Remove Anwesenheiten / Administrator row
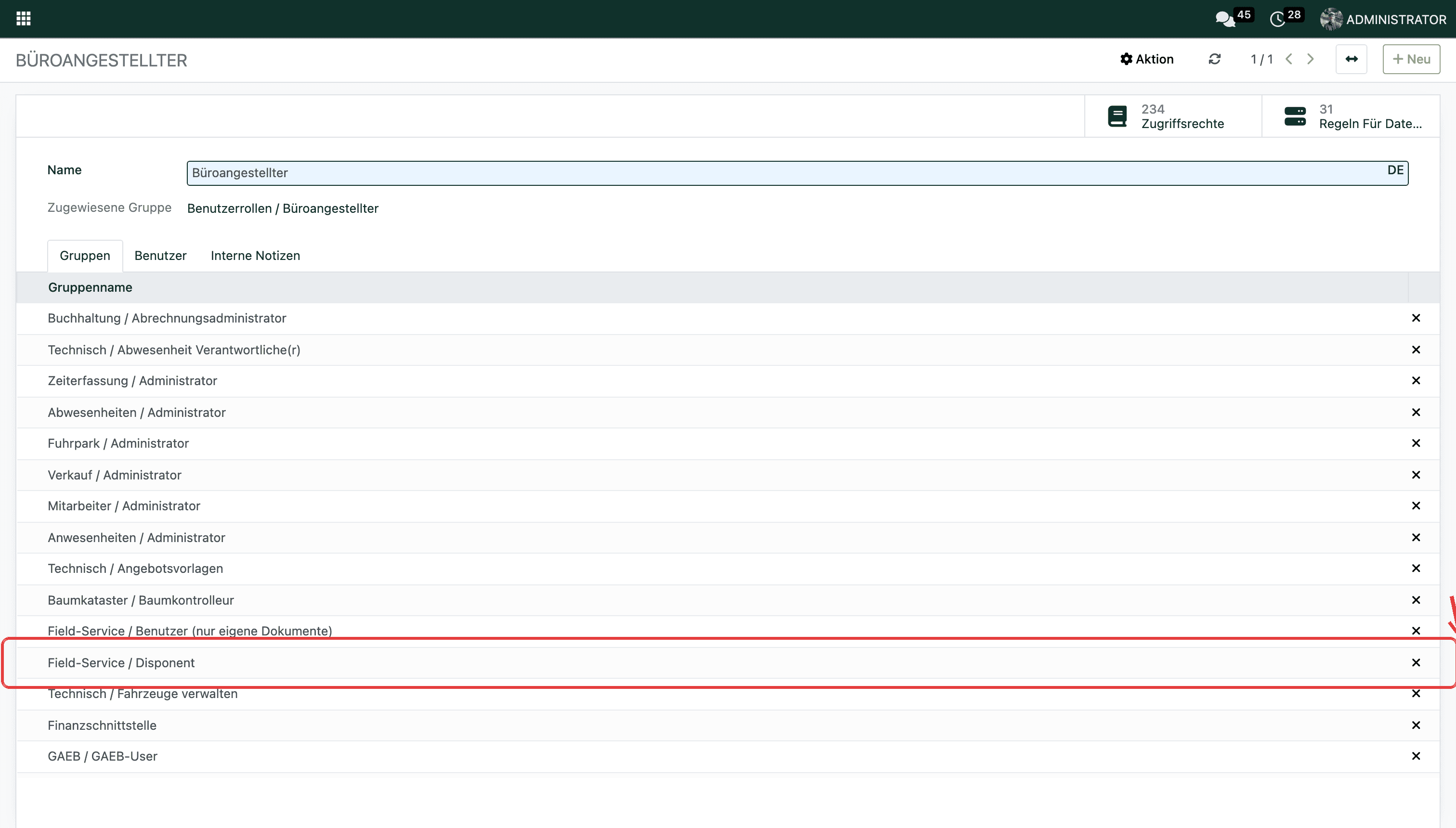 pyautogui.click(x=1416, y=537)
